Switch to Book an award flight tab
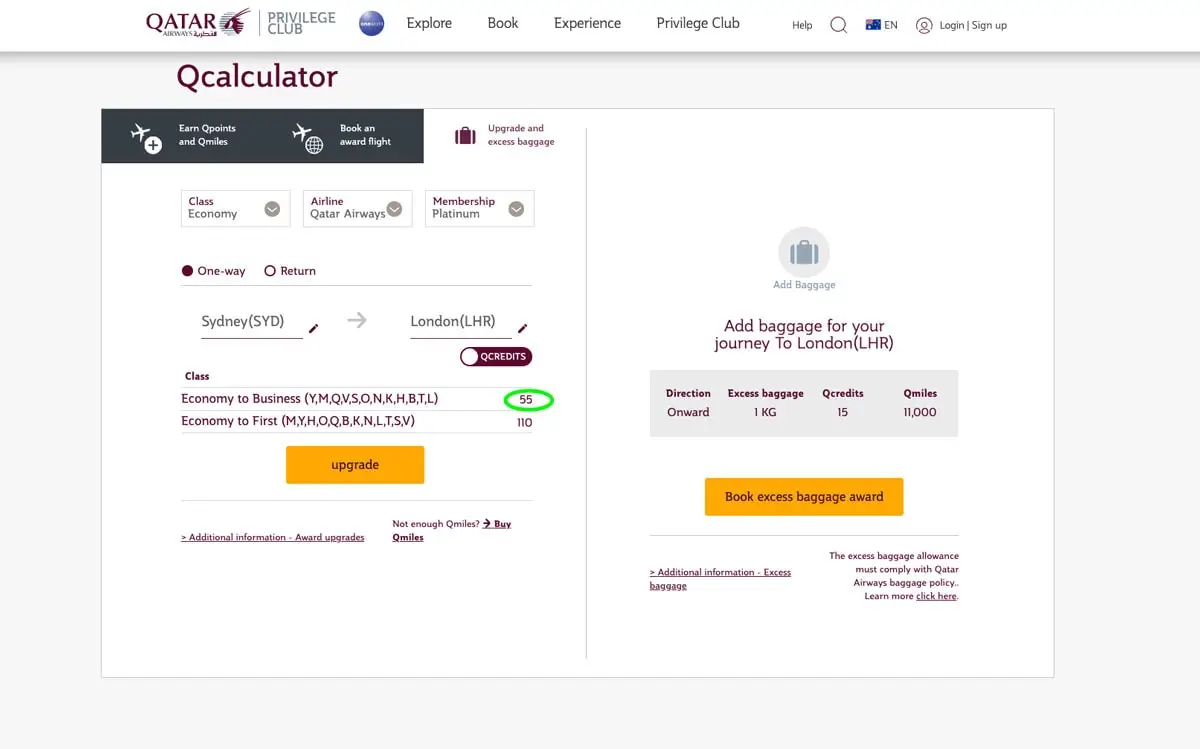The image size is (1200, 749). point(343,136)
